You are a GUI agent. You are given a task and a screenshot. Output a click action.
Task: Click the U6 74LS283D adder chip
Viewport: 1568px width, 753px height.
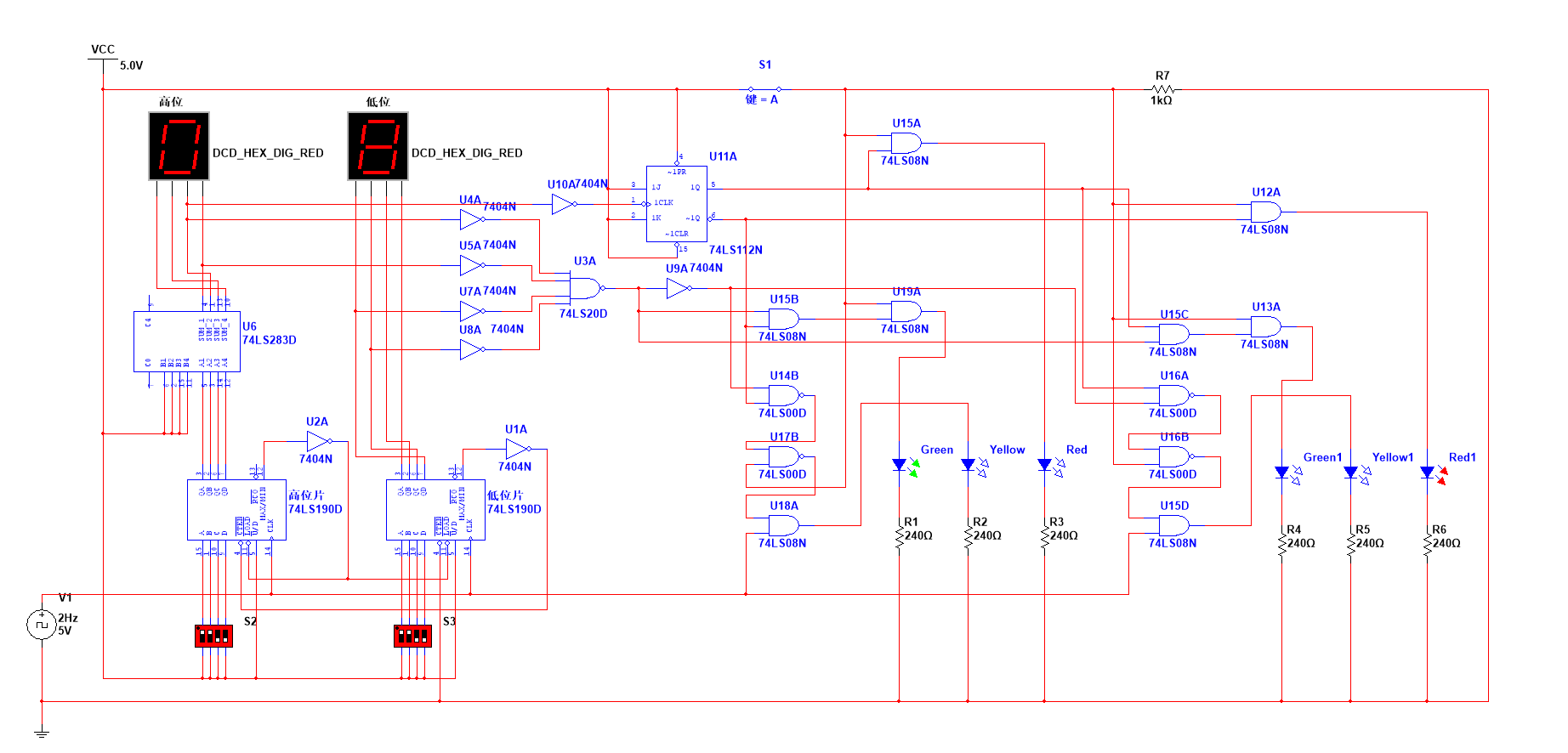(x=187, y=341)
